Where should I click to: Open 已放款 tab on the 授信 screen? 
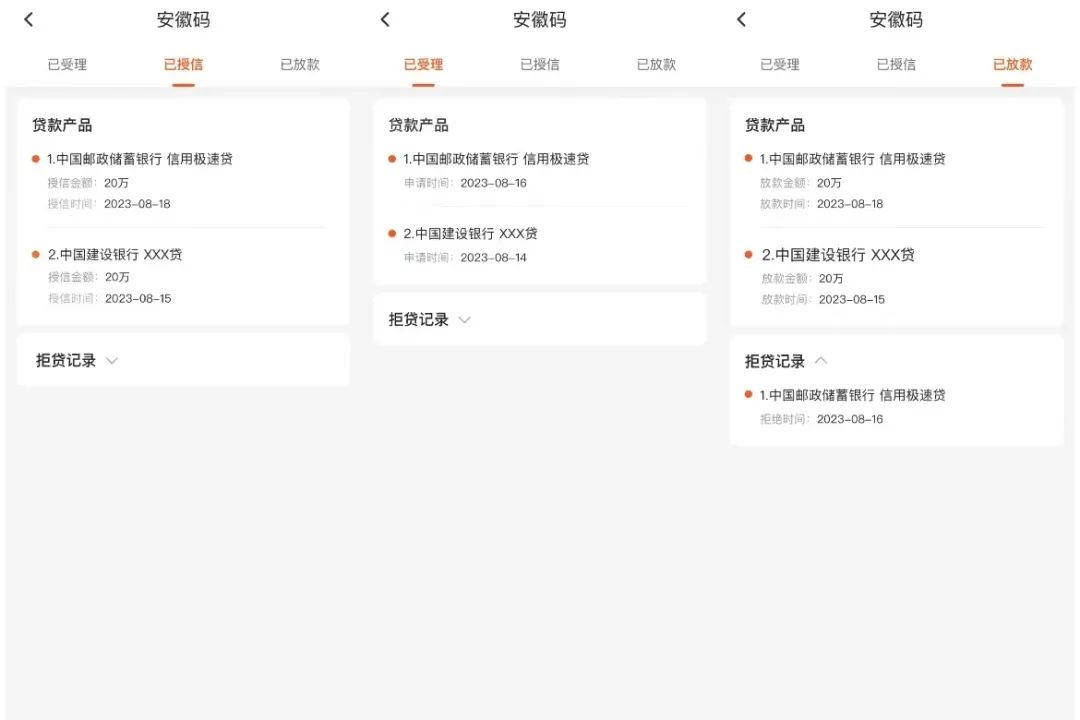click(300, 65)
